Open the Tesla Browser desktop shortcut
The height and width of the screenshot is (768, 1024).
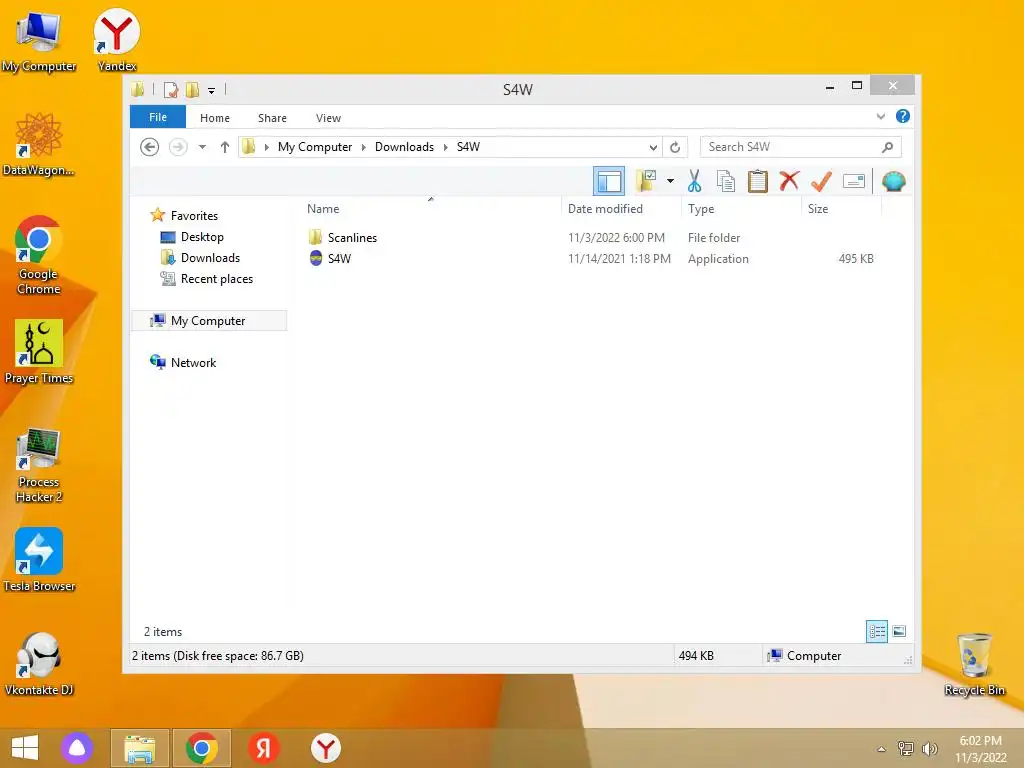[39, 560]
